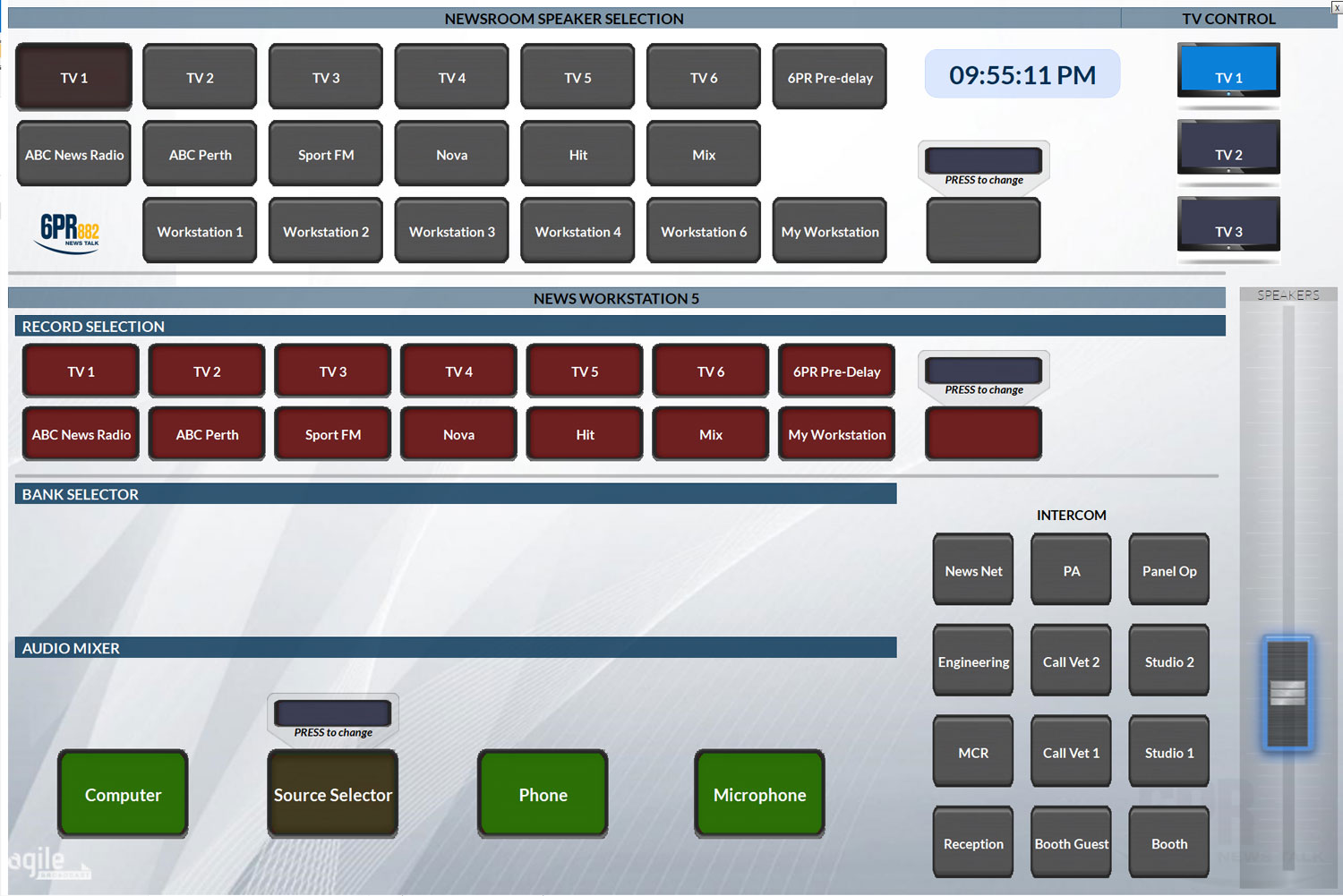Select TV 2 monitor icon in TV Control
This screenshot has width=1343, height=896.
1228,147
